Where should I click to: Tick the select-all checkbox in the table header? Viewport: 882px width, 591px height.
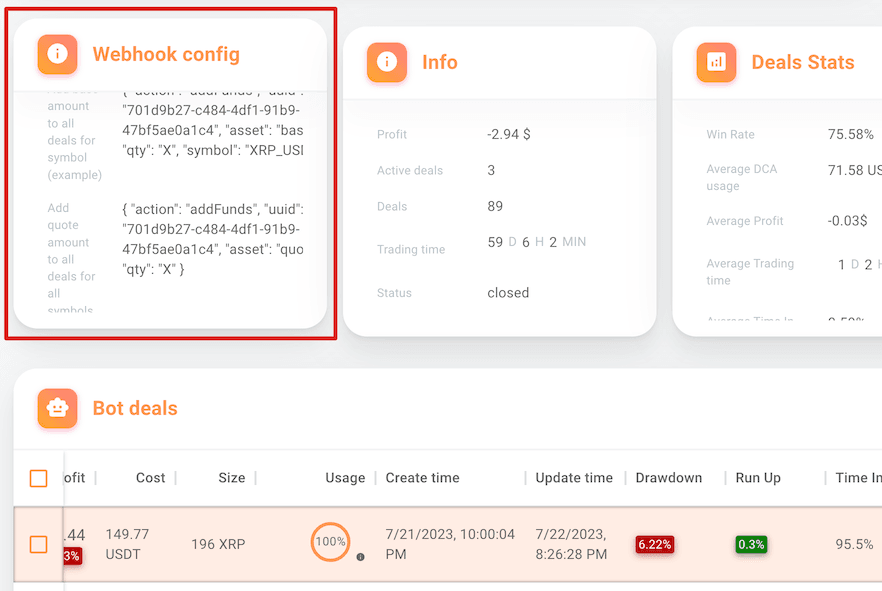(x=39, y=478)
